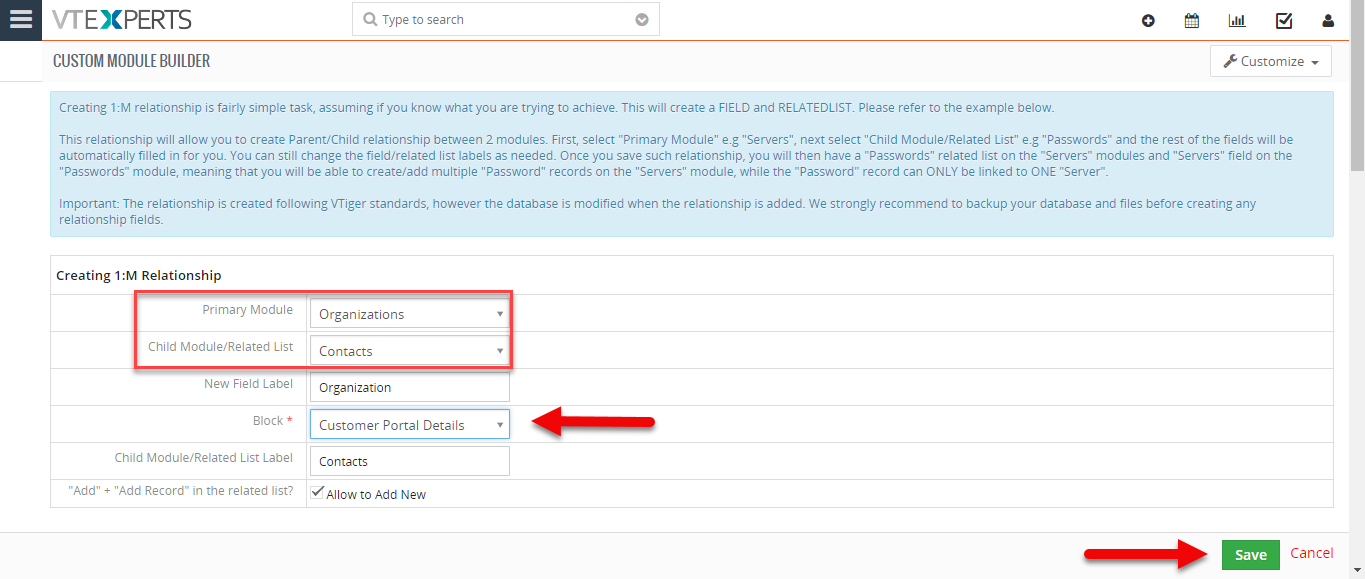Expand the Block dropdown
The width and height of the screenshot is (1365, 579).
[410, 425]
